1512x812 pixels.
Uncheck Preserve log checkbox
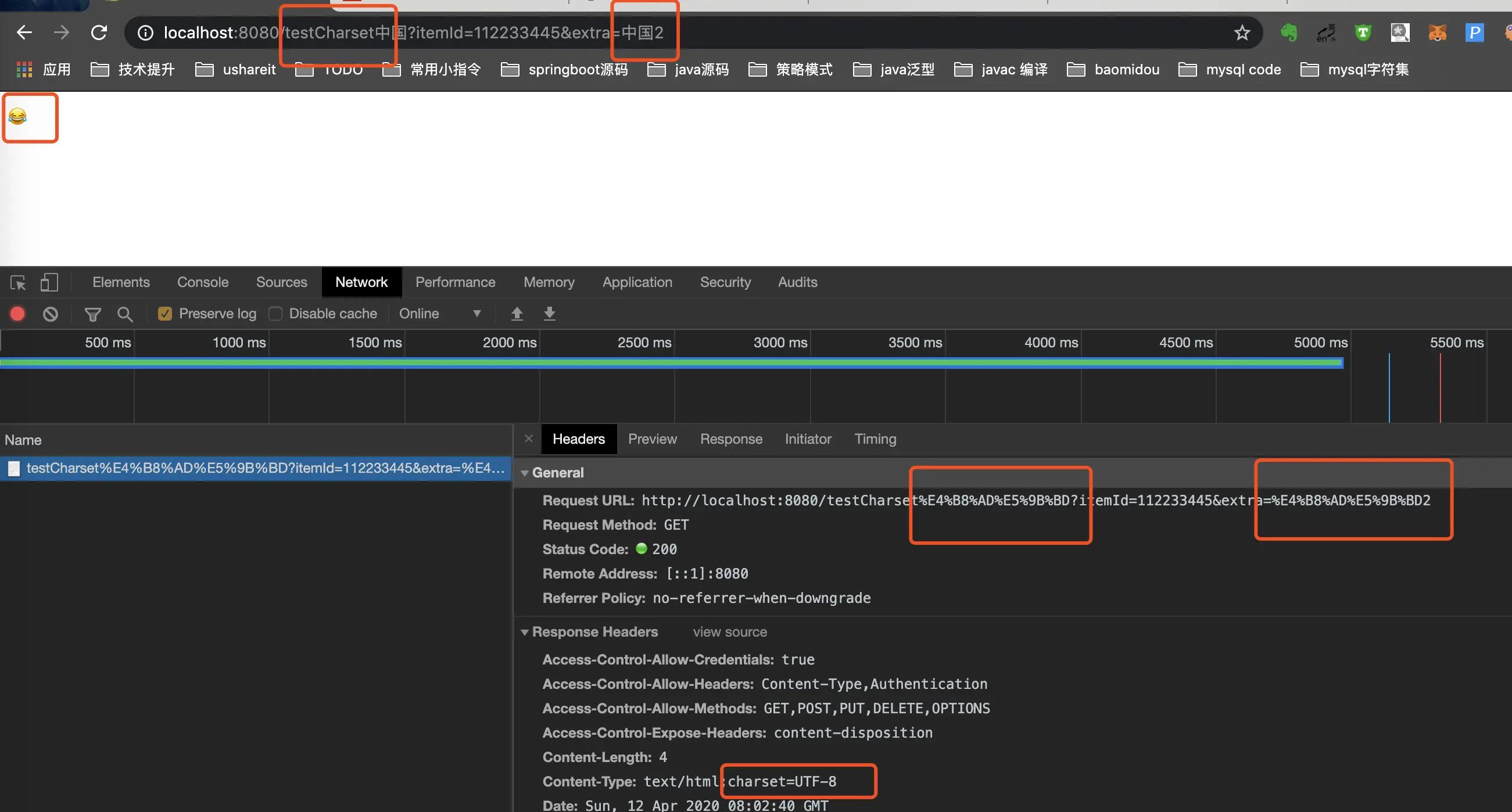(x=165, y=314)
